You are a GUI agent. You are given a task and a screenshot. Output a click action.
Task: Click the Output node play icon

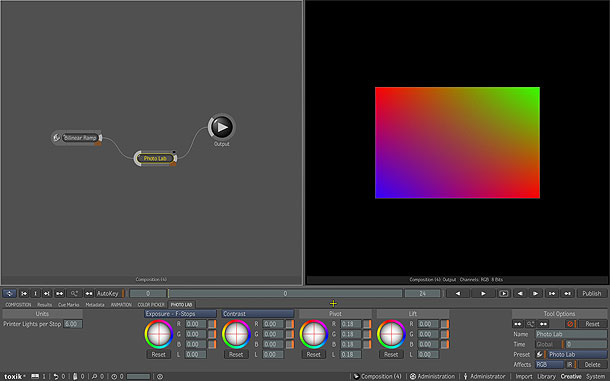(222, 127)
